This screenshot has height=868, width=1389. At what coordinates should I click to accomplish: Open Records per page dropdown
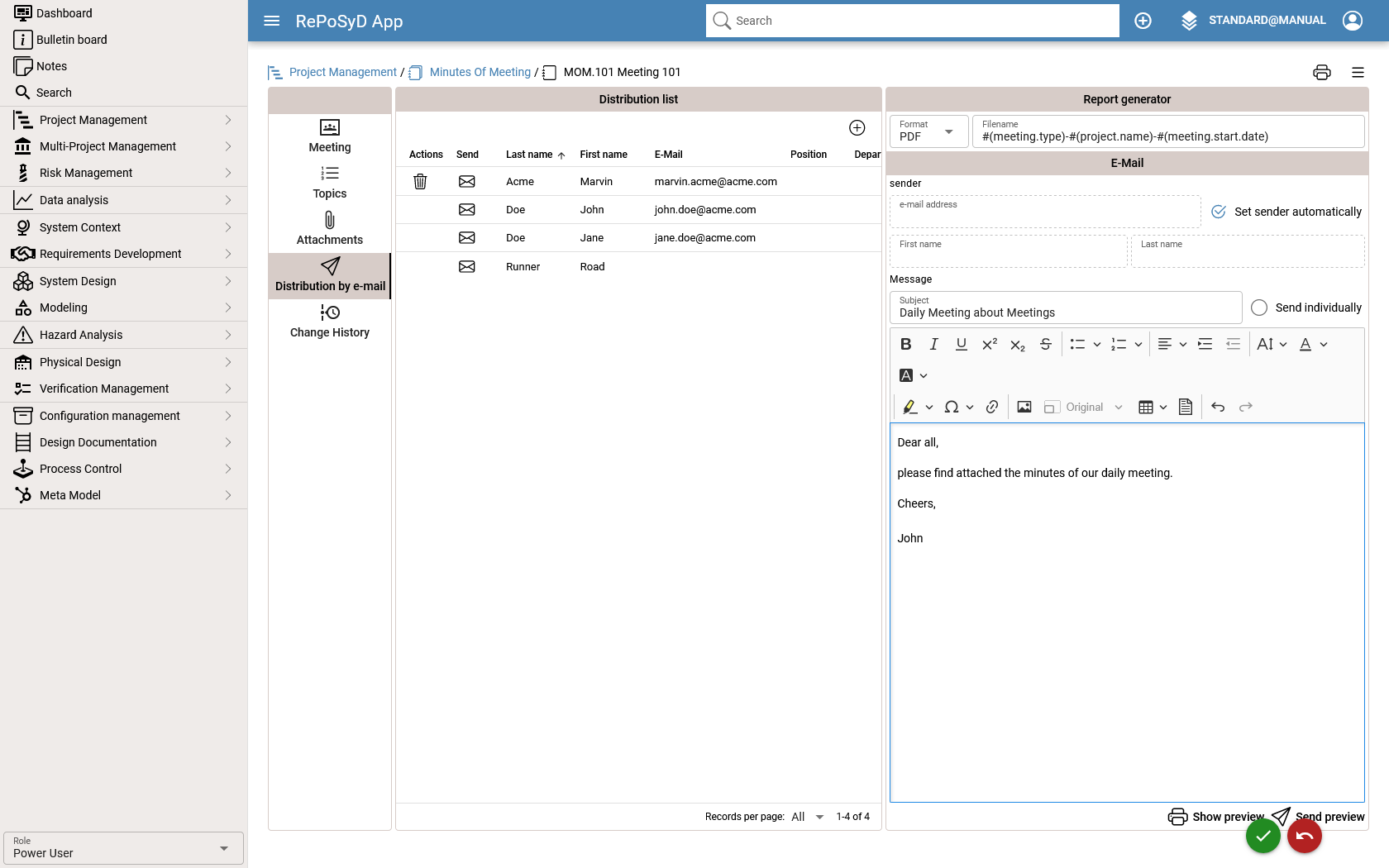(x=808, y=817)
